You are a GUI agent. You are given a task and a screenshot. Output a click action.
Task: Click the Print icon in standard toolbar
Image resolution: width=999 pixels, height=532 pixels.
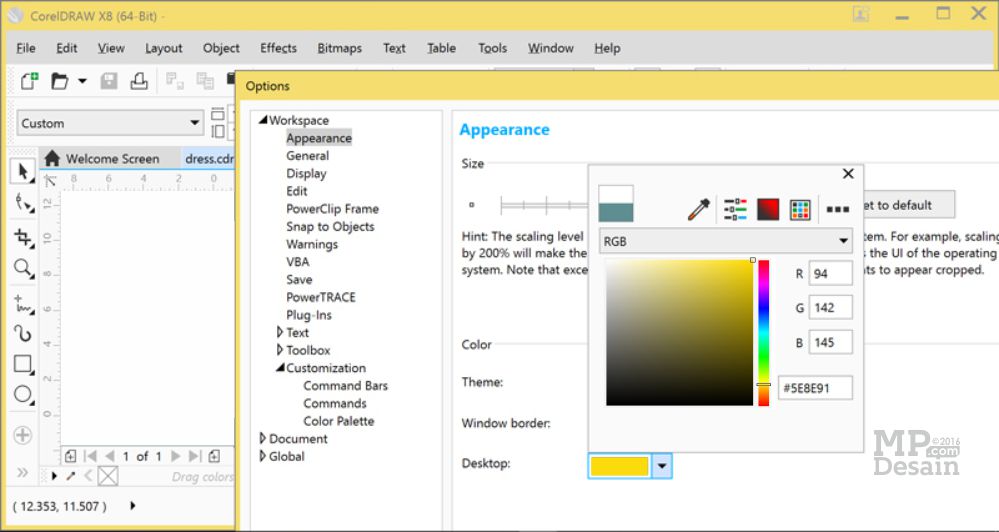tap(139, 81)
